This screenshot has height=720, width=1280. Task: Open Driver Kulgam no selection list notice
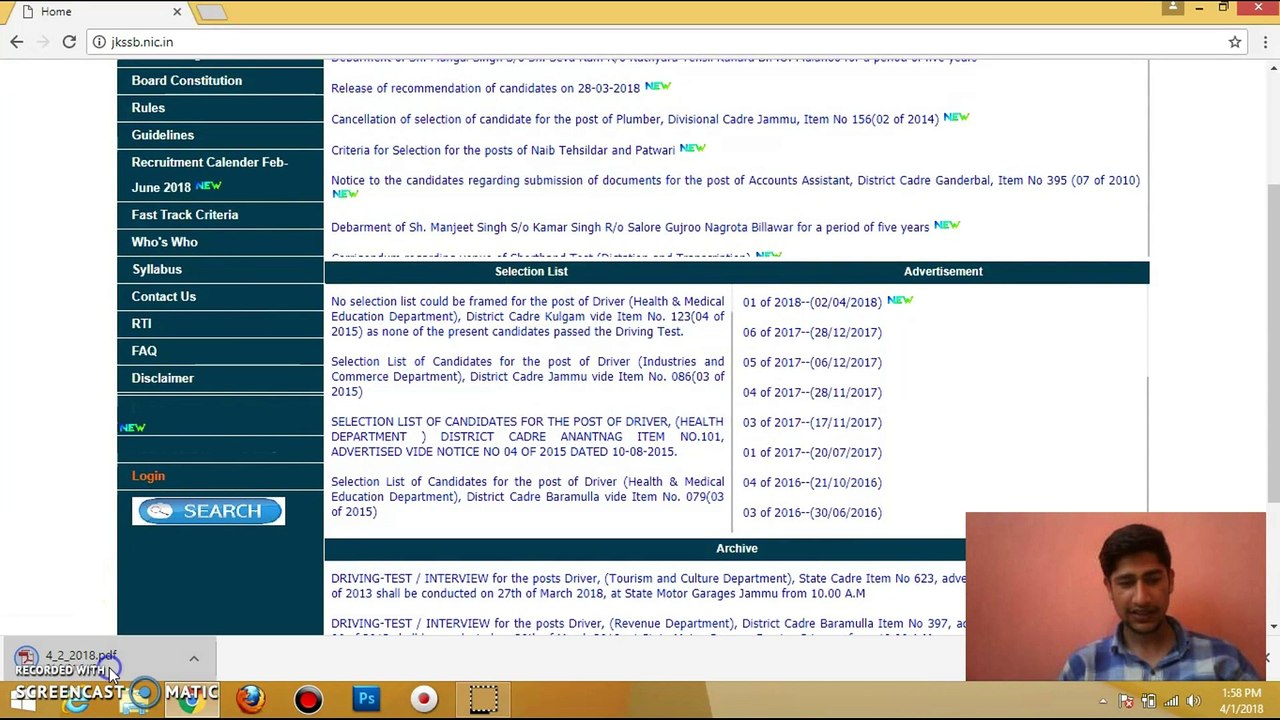(527, 316)
